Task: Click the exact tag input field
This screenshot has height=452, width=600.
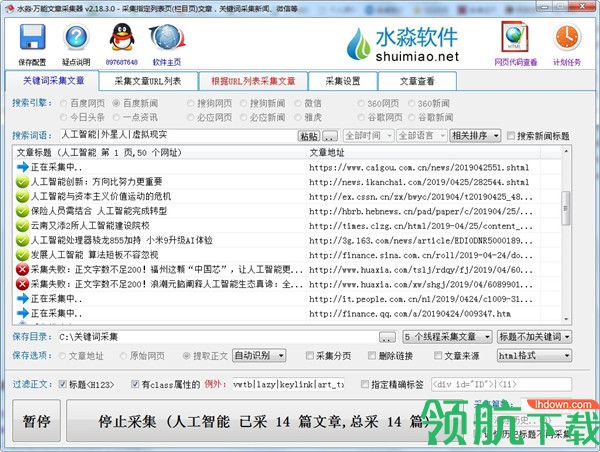Action: coord(501,384)
